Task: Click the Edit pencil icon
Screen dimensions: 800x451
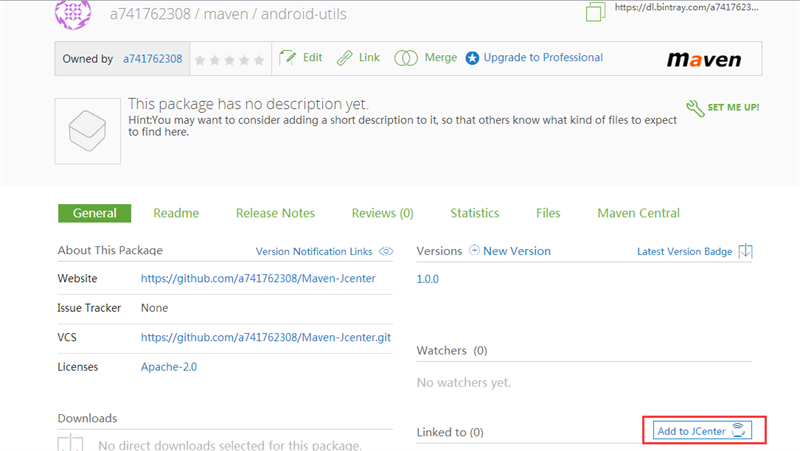Action: click(x=287, y=58)
